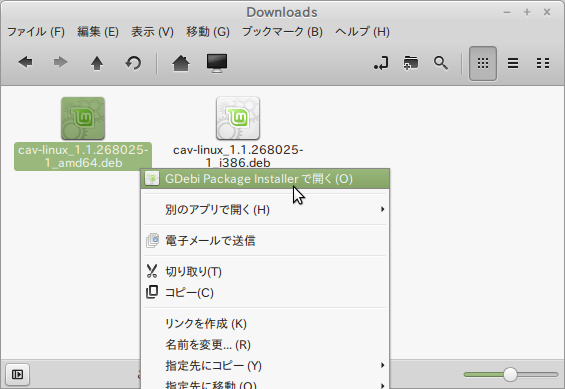565x389 pixels.
Task: Open the ファイル (F) menu
Action: click(36, 32)
